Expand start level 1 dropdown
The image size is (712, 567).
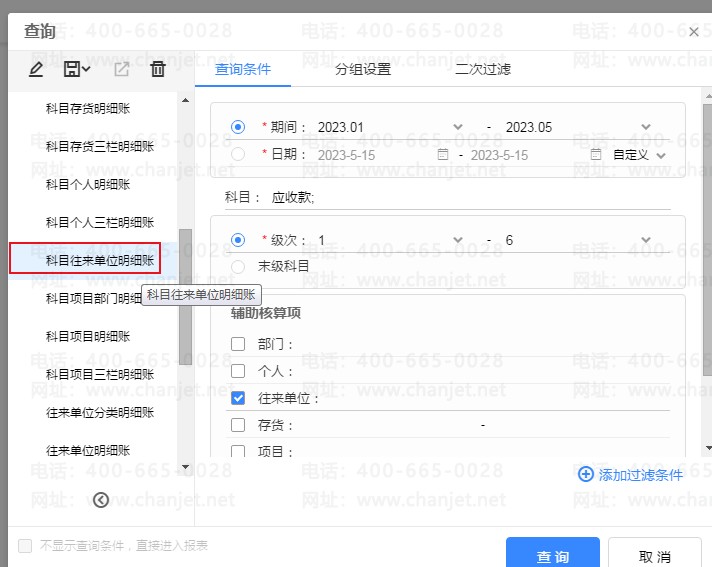(x=458, y=240)
